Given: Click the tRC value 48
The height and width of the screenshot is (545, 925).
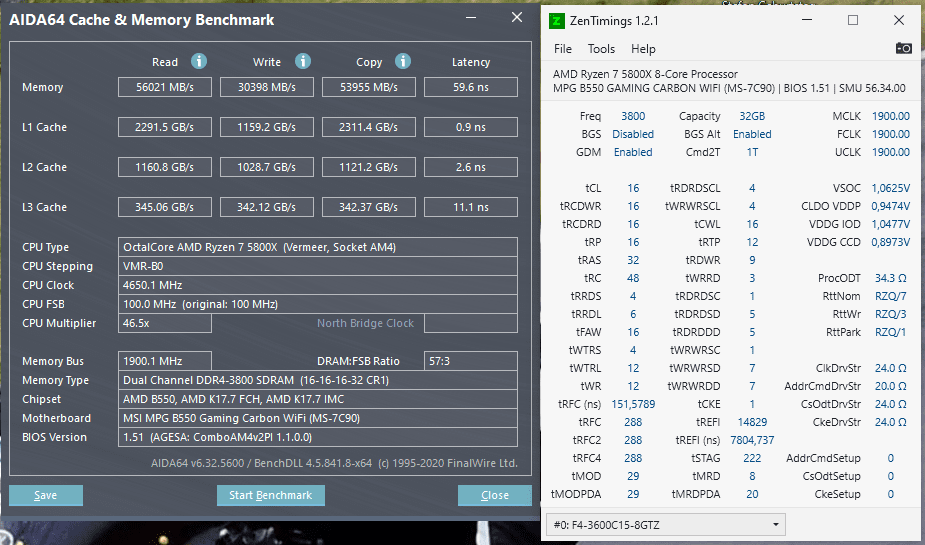Looking at the screenshot, I should click(x=633, y=278).
